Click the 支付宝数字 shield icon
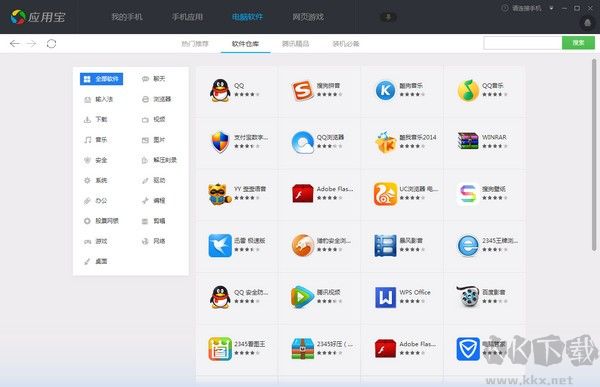 [220, 142]
